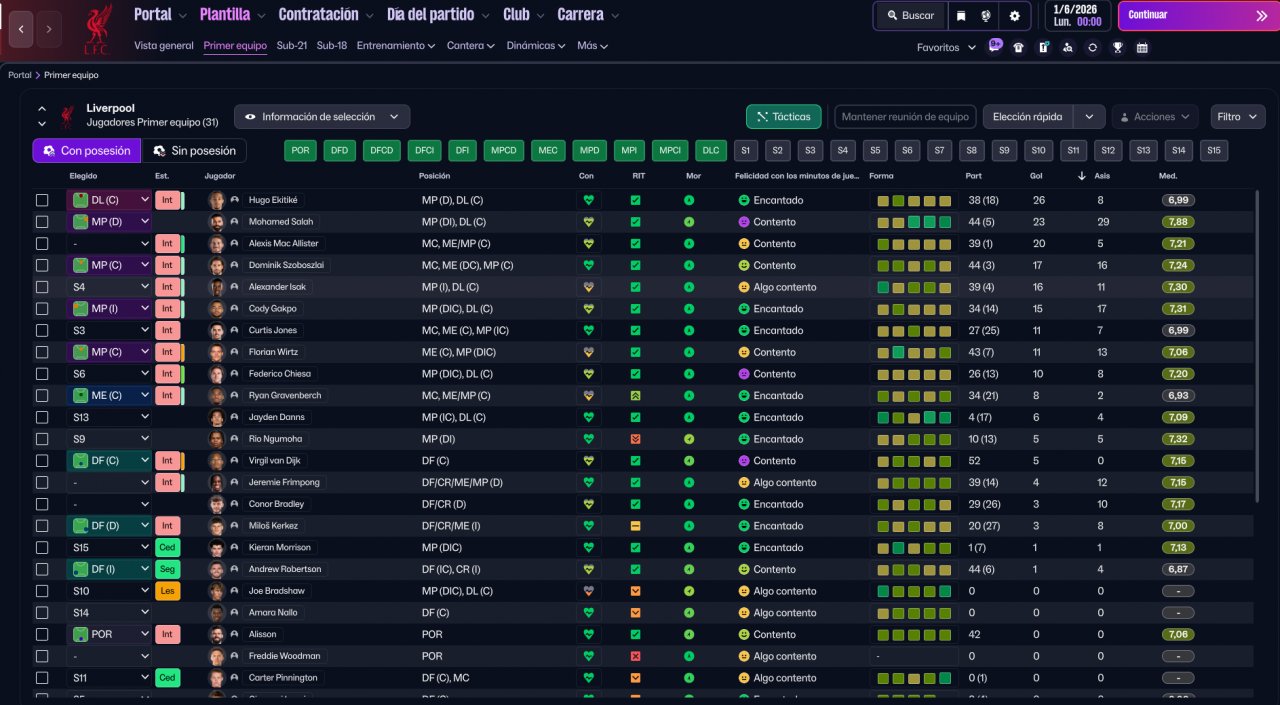Image resolution: width=1280 pixels, height=705 pixels.
Task: Open the world globe icon
Action: click(987, 16)
